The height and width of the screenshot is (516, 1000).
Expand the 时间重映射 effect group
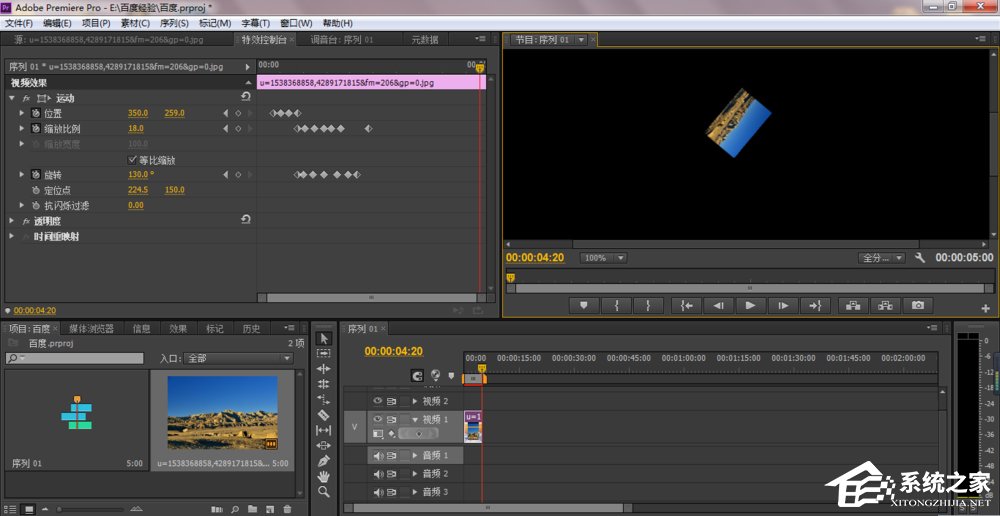pyautogui.click(x=11, y=236)
